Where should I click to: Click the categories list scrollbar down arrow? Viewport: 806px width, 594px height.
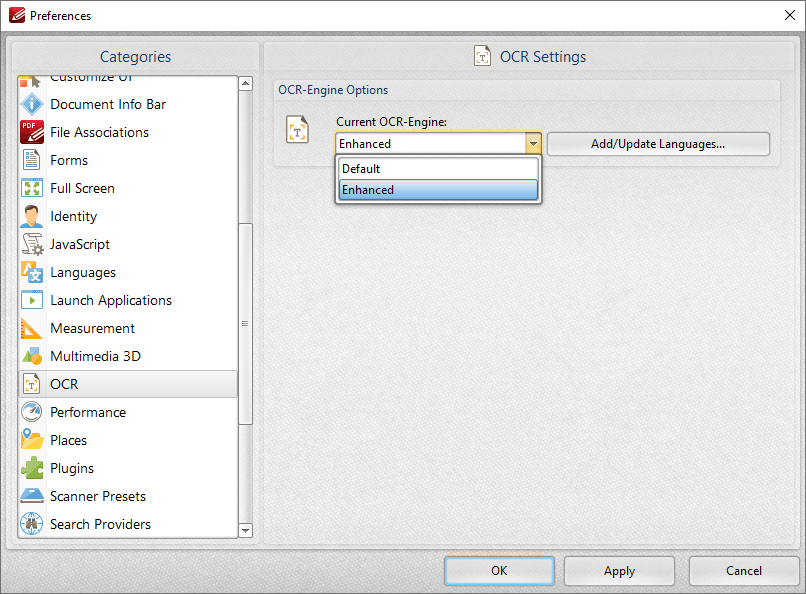pos(245,530)
